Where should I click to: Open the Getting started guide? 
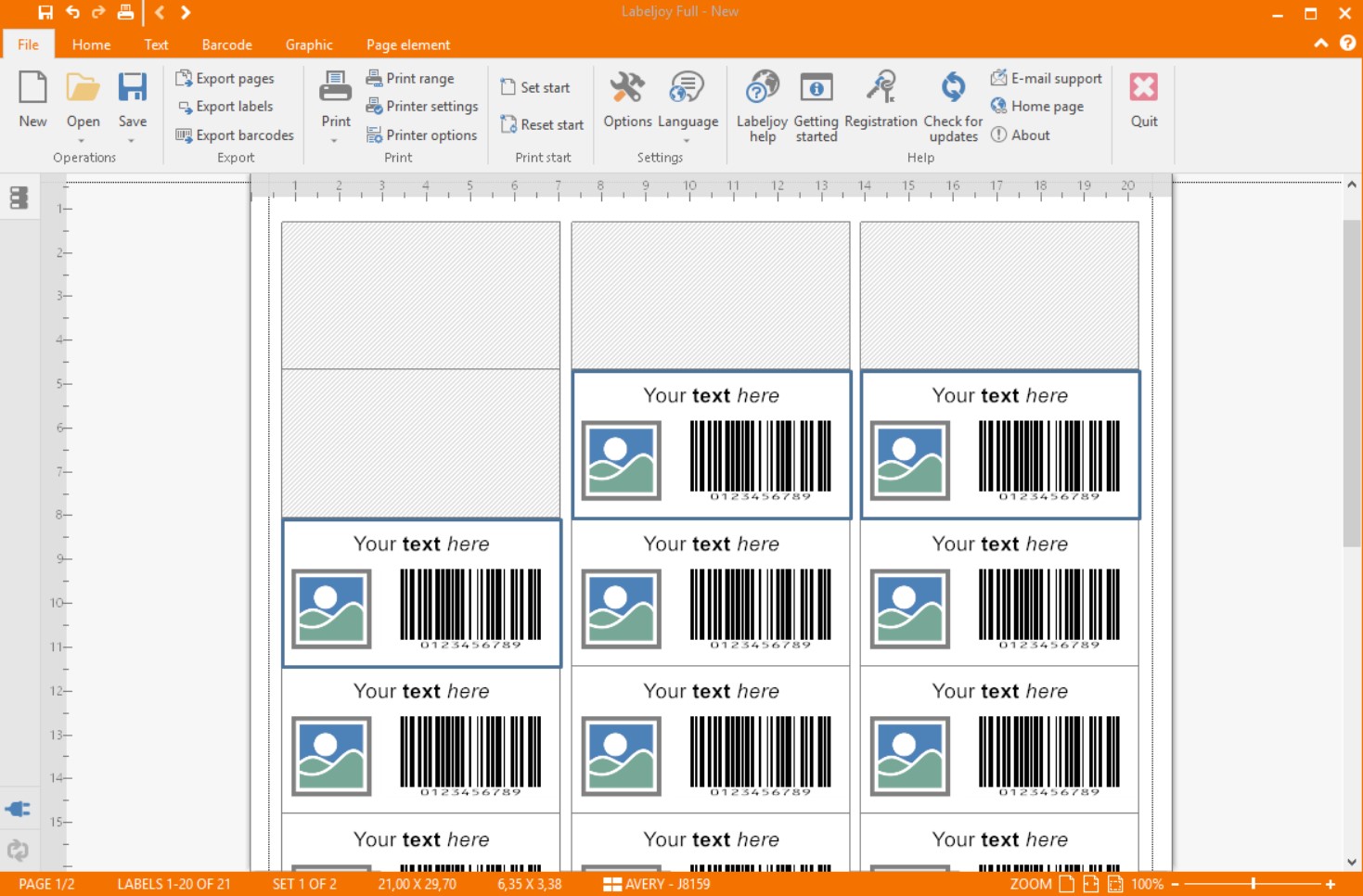817,87
